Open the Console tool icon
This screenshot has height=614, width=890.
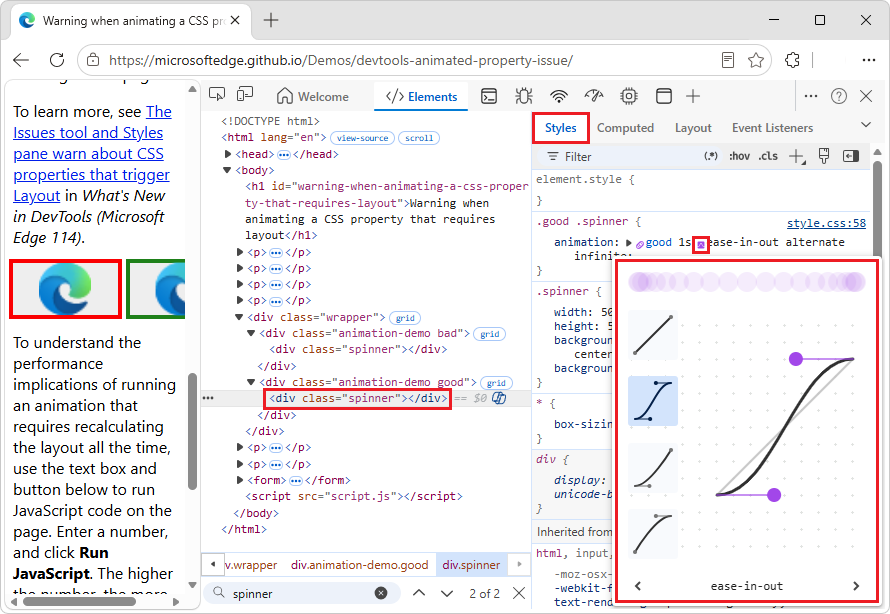(489, 96)
